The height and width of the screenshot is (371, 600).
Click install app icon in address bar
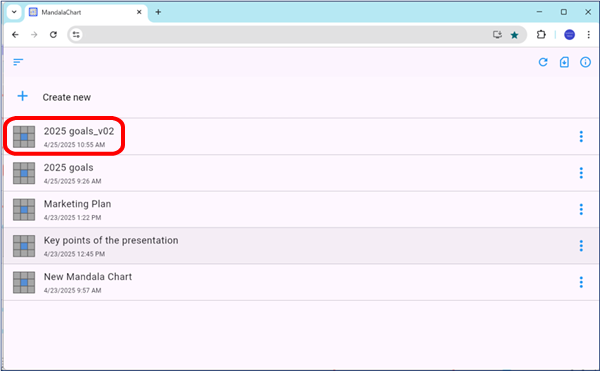coord(497,35)
